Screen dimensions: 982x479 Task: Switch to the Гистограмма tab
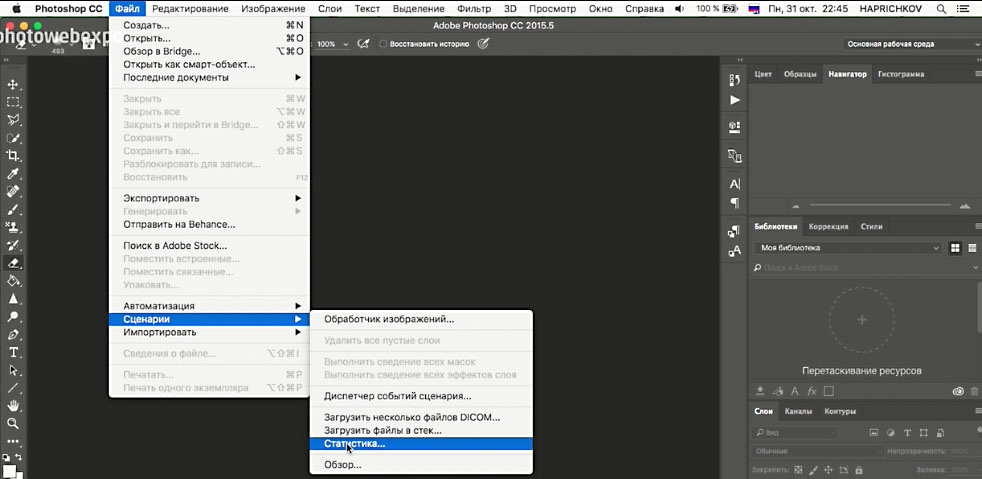[x=901, y=74]
